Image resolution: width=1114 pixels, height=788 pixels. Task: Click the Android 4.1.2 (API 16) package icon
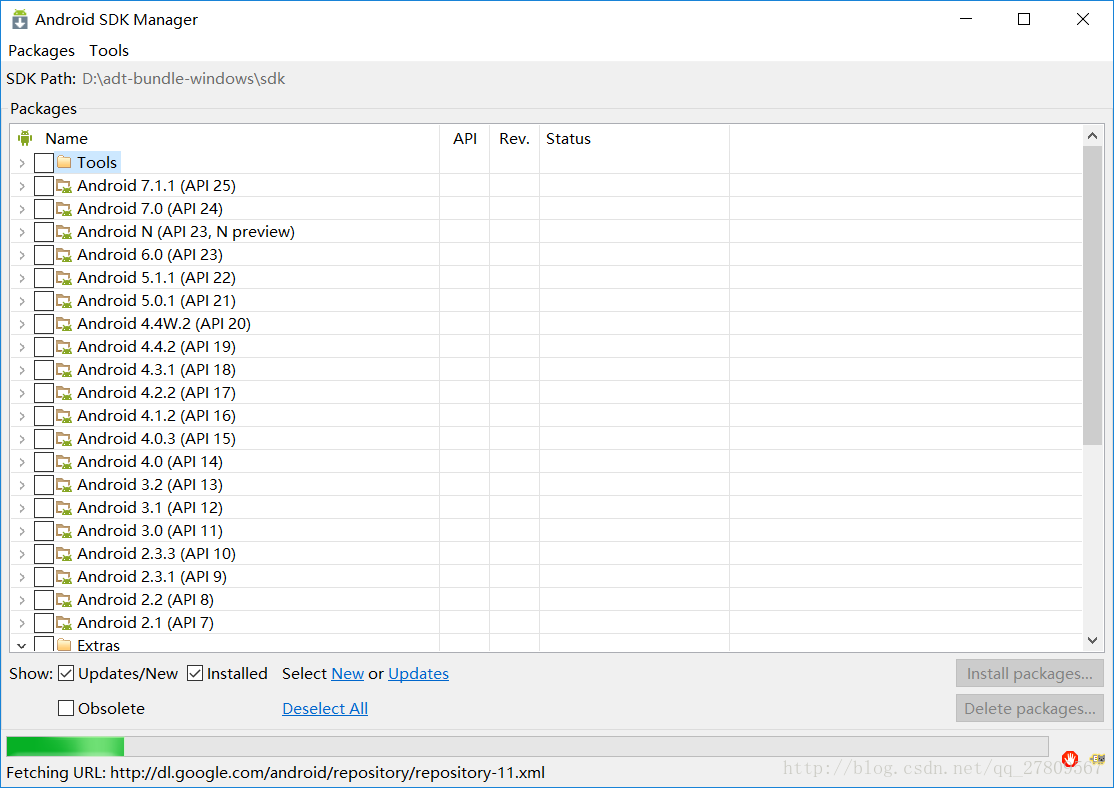pyautogui.click(x=64, y=416)
